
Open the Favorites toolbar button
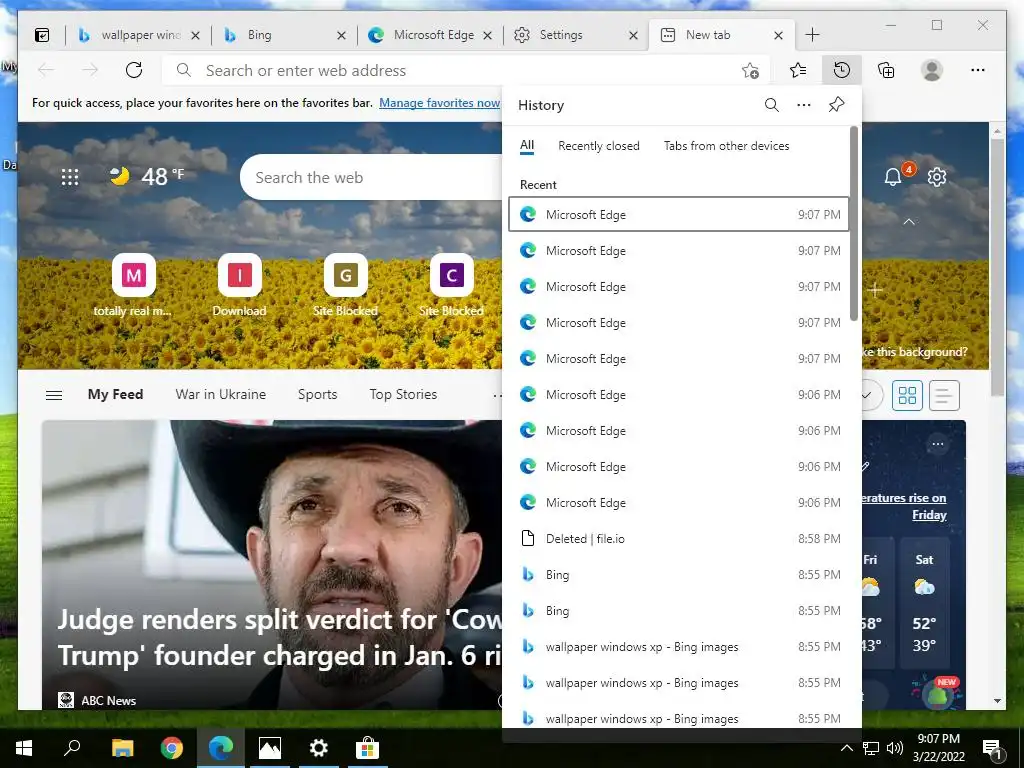[797, 70]
